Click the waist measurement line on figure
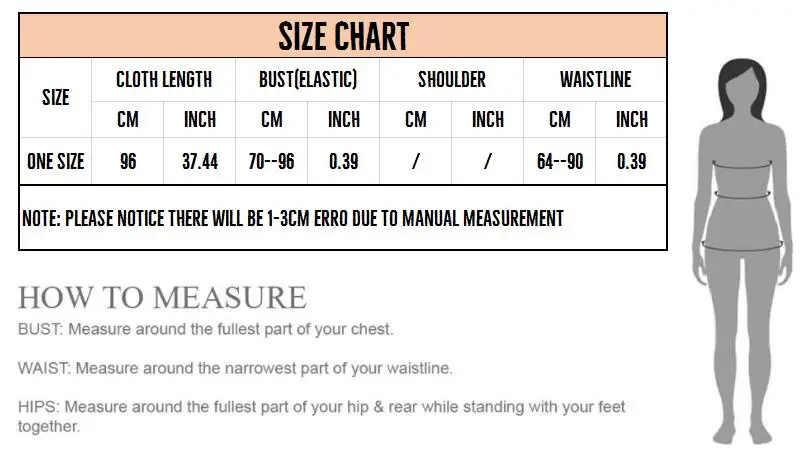This screenshot has height=475, width=802. [x=742, y=195]
